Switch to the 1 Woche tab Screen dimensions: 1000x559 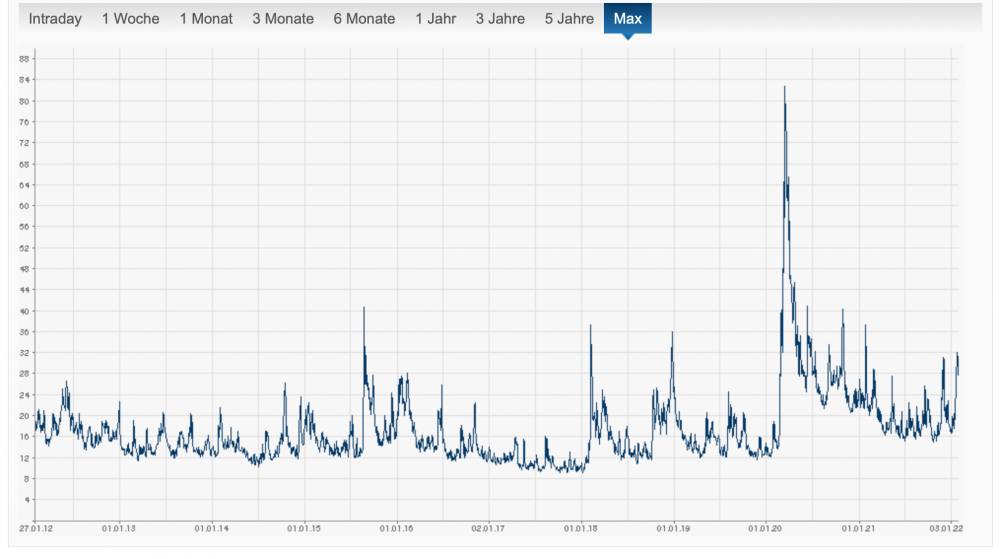(x=131, y=18)
